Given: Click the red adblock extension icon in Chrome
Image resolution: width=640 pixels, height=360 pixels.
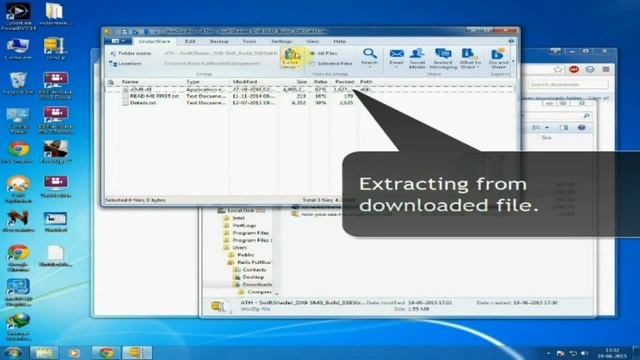Looking at the screenshot, I should click(x=573, y=69).
